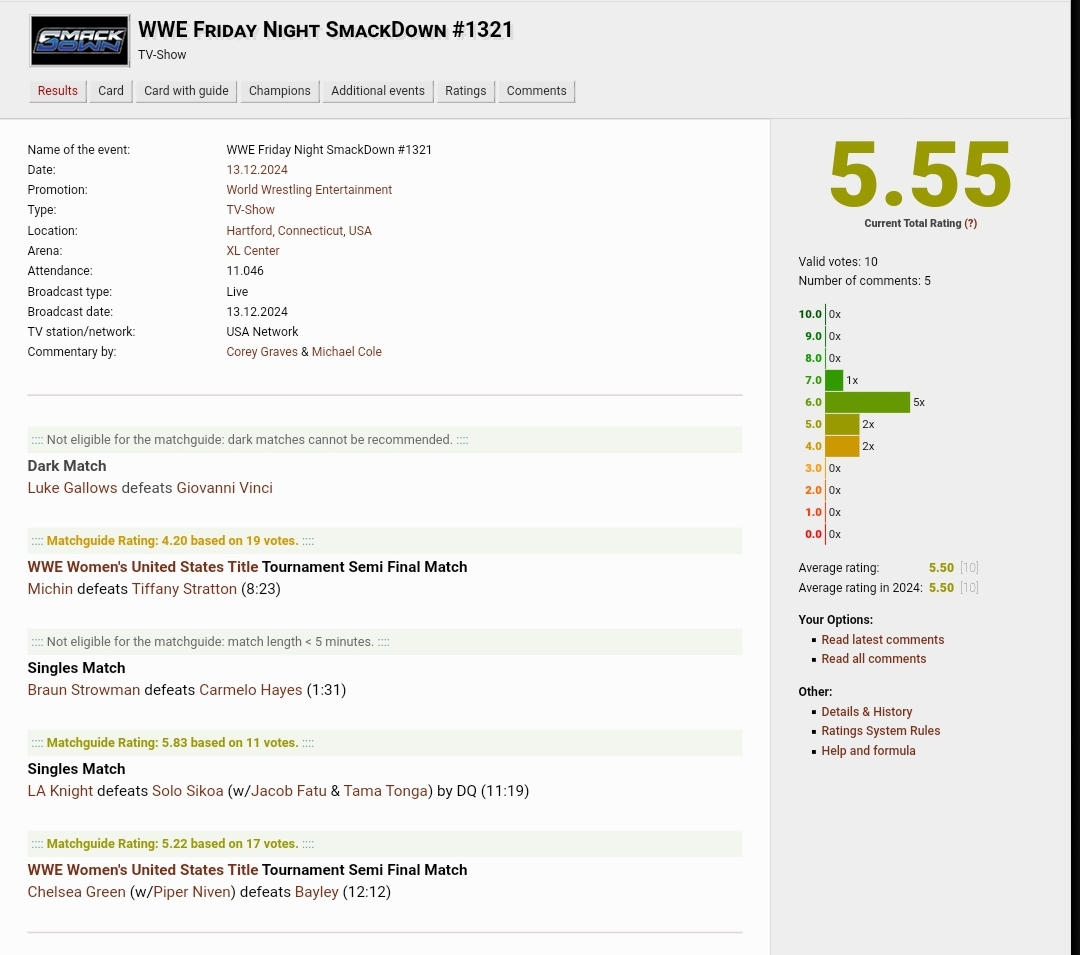Click the Solo Sikoa link
Viewport: 1080px width, 955px height.
(x=187, y=790)
